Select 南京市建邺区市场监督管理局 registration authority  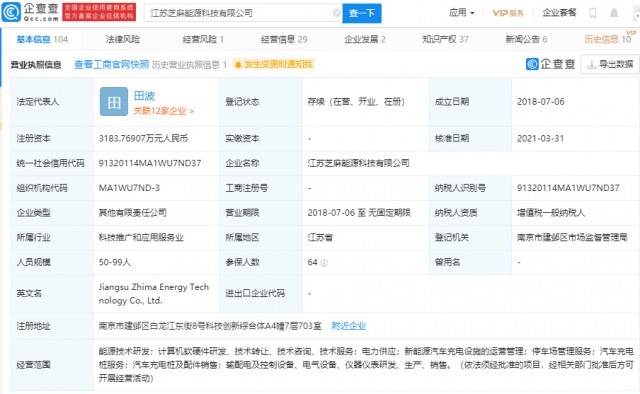coord(572,237)
